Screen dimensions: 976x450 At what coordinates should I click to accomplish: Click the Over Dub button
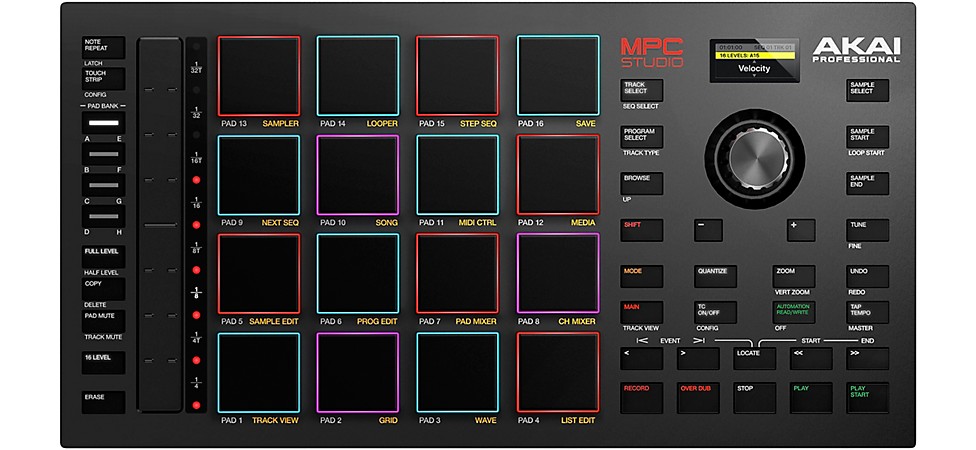tap(698, 398)
